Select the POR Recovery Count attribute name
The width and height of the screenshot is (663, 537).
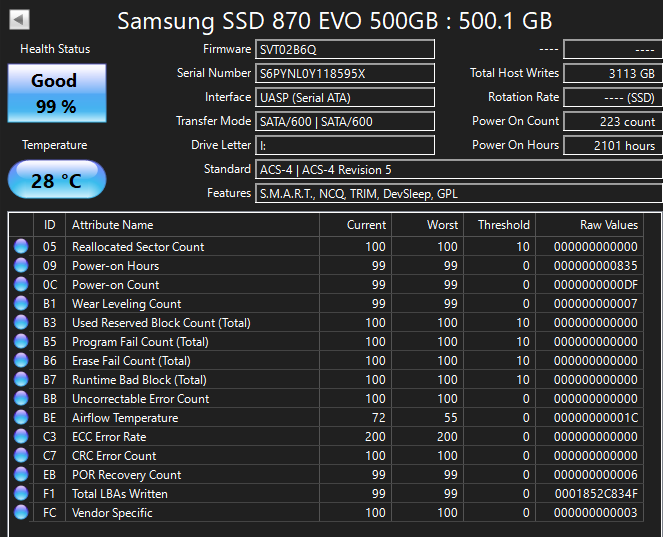click(x=126, y=475)
